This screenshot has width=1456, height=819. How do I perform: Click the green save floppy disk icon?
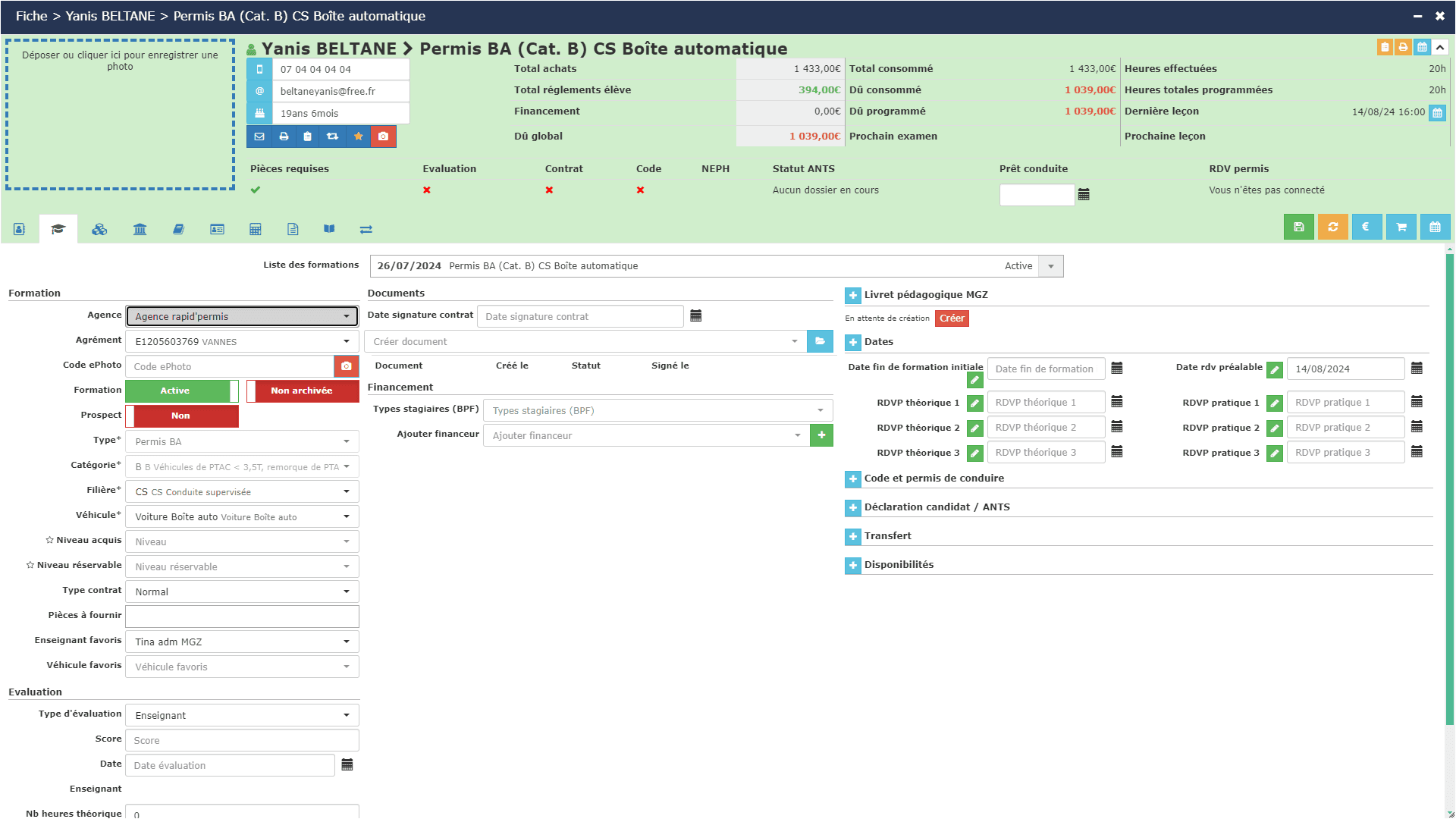(1298, 227)
